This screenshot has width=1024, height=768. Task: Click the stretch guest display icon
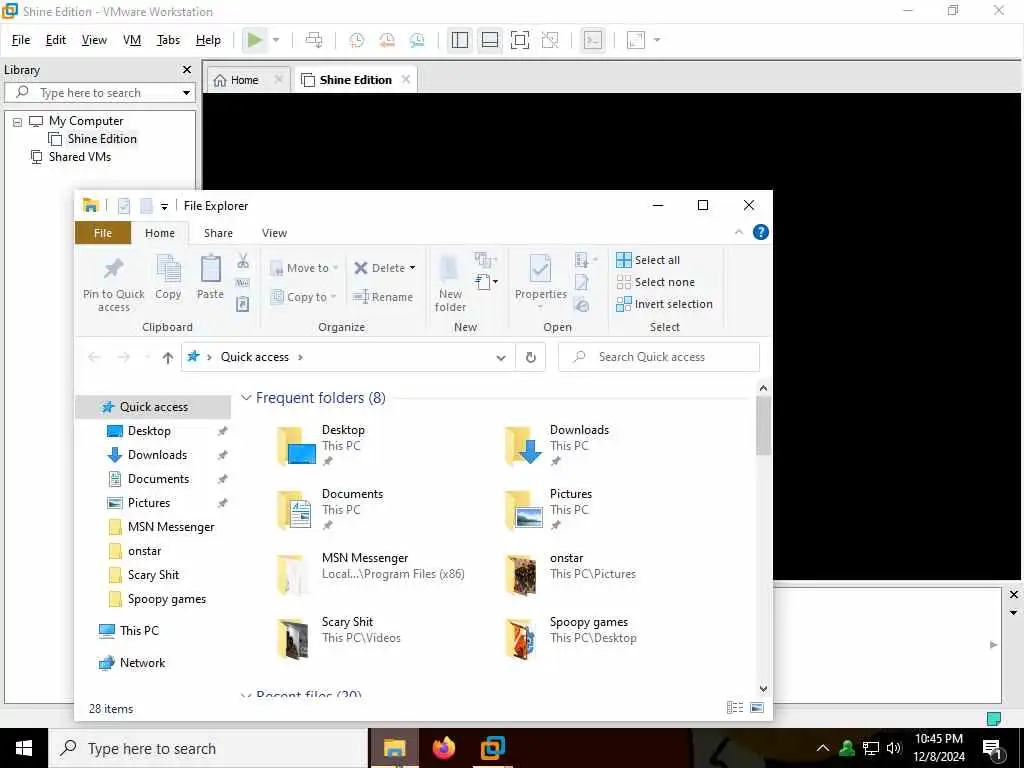tap(636, 40)
